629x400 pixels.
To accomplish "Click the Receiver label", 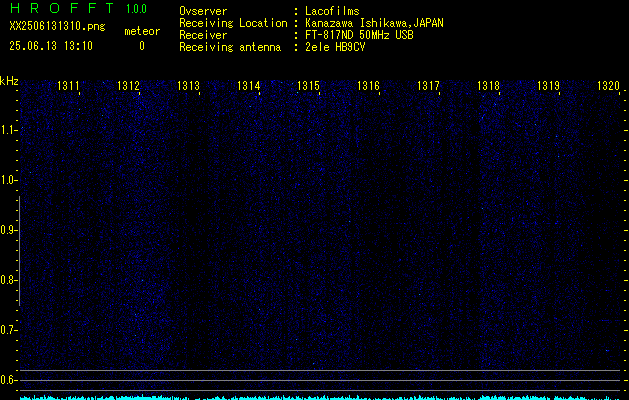I will point(203,35).
